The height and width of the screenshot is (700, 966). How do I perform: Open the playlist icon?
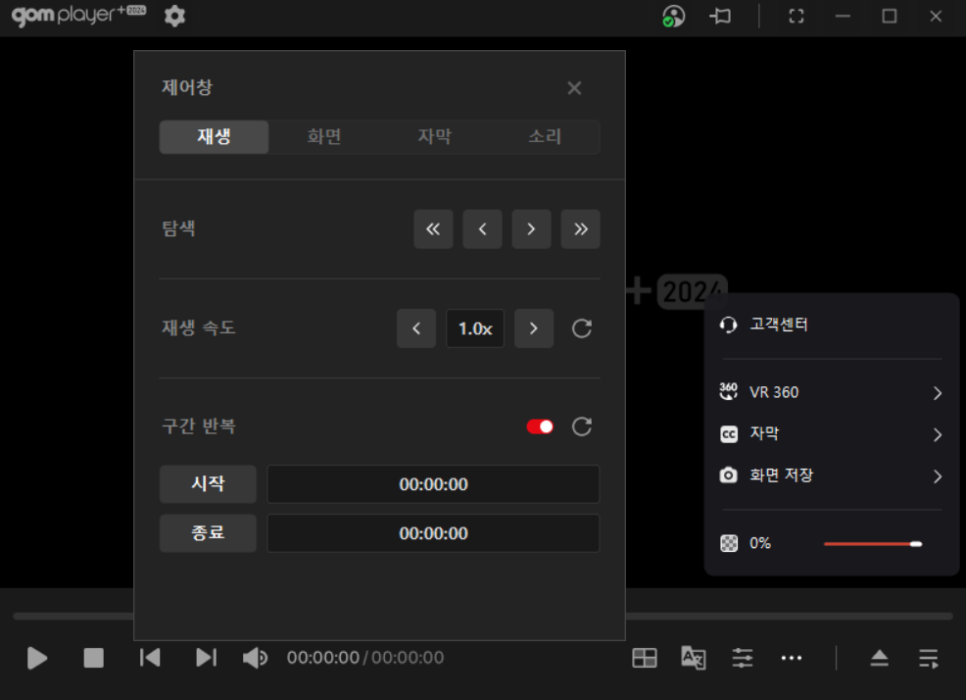click(x=928, y=658)
